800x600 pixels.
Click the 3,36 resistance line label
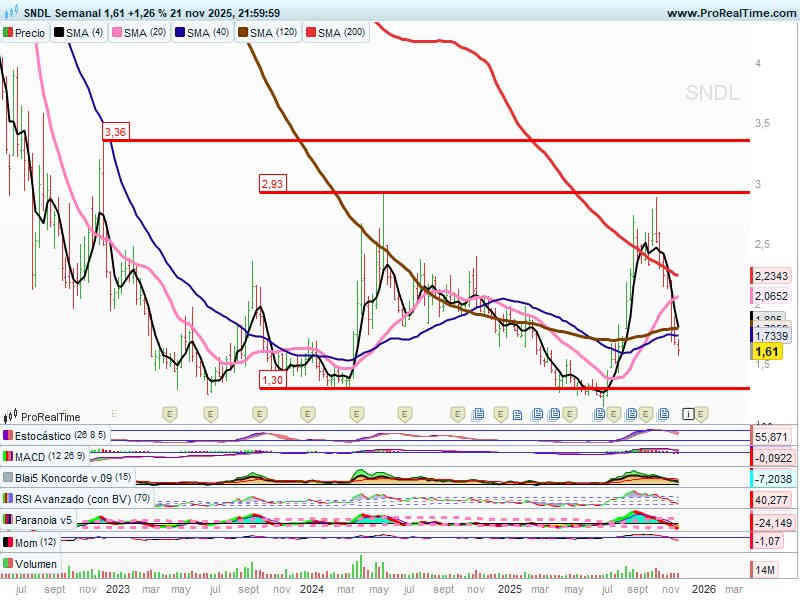click(115, 132)
